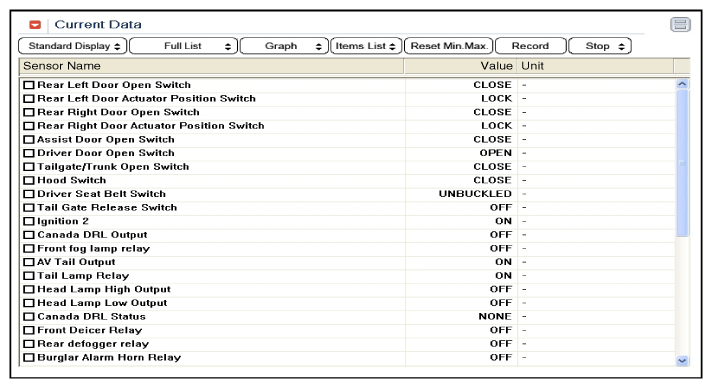Click the vertical scrollbar thumb
The width and height of the screenshot is (712, 388).
682,163
